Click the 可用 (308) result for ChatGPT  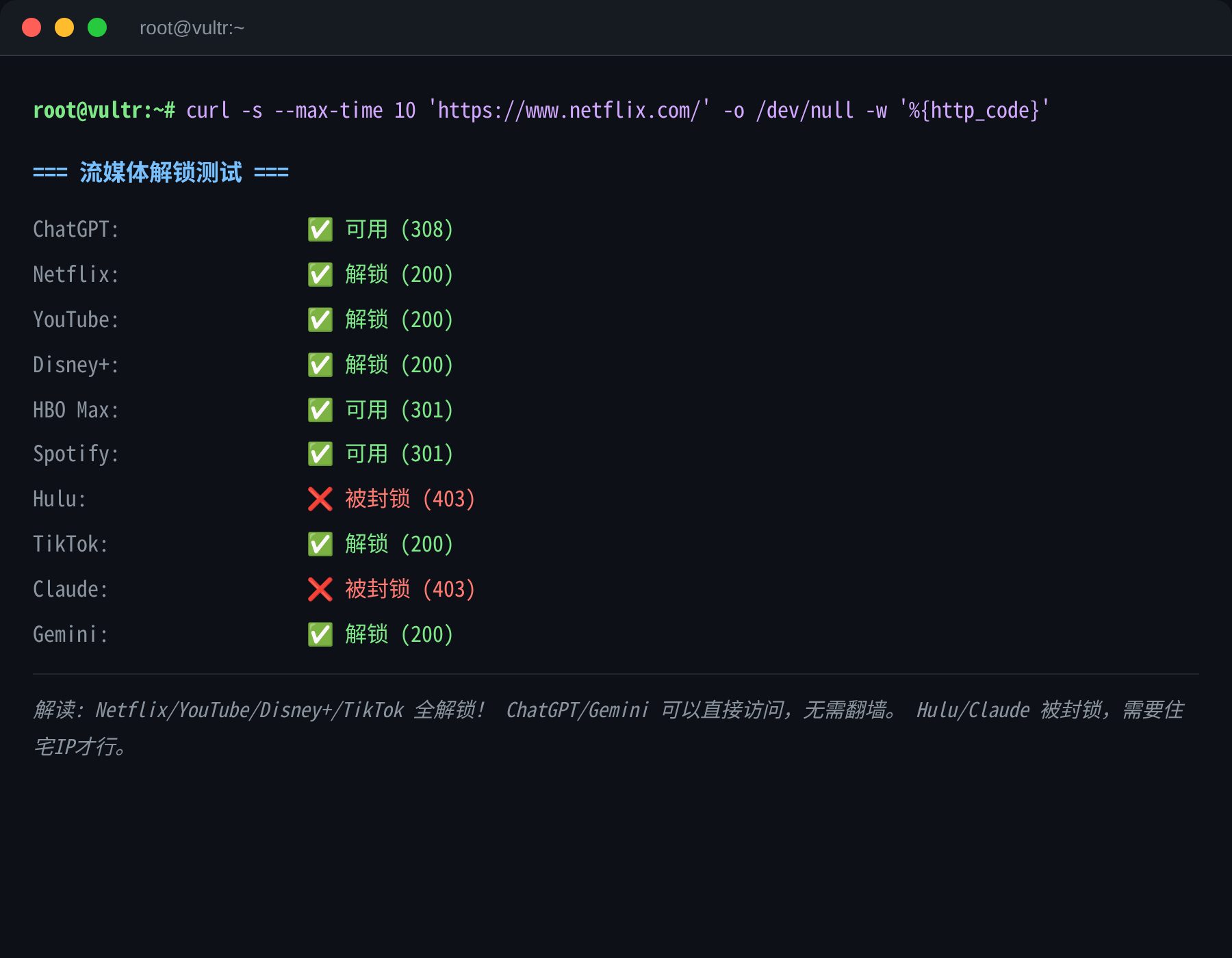click(x=400, y=229)
